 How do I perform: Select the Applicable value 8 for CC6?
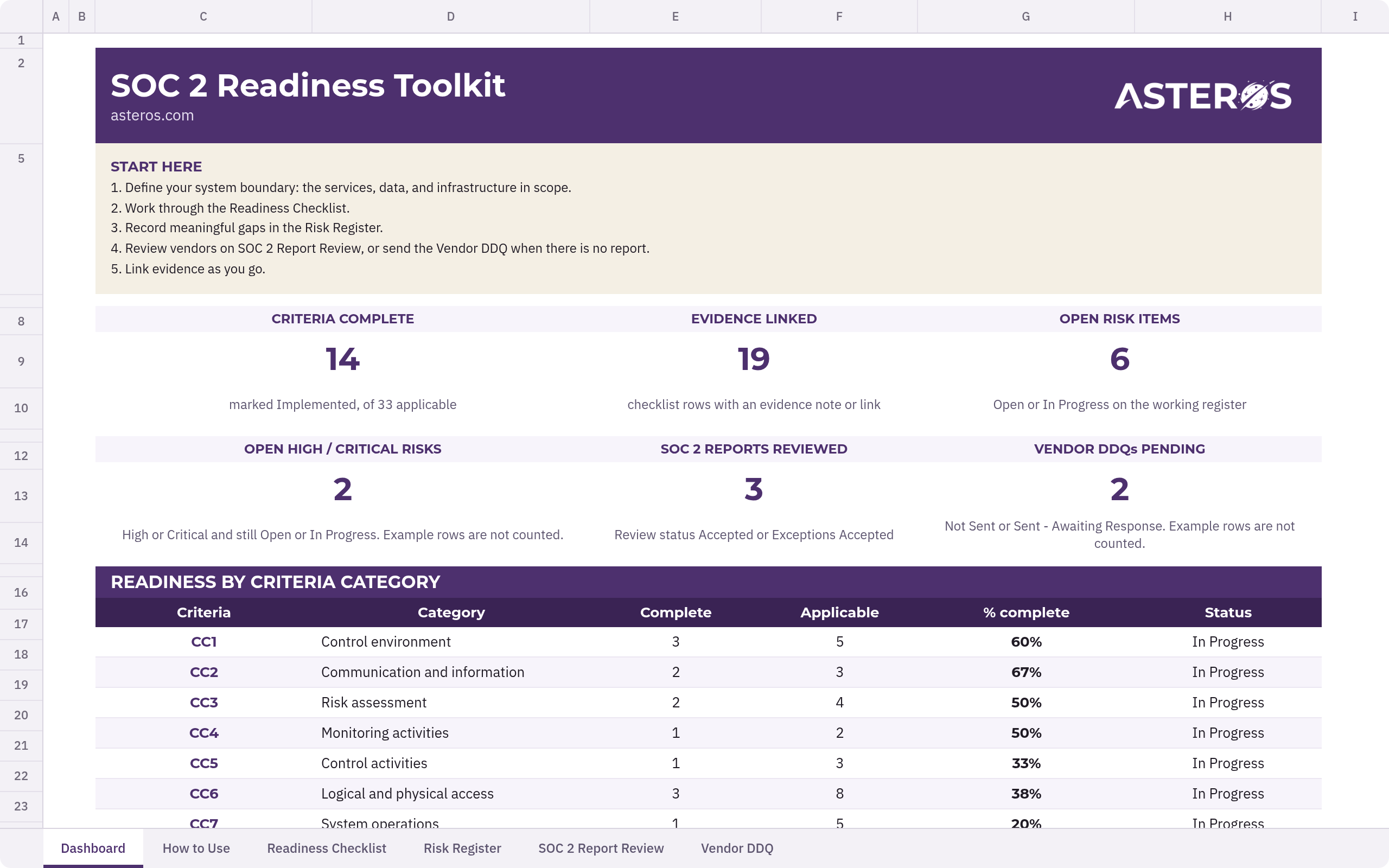coord(839,794)
